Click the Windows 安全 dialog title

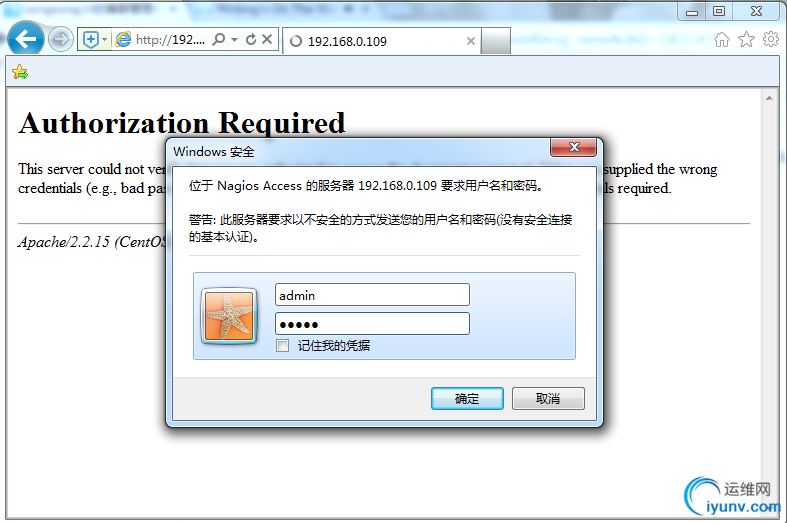pos(214,152)
